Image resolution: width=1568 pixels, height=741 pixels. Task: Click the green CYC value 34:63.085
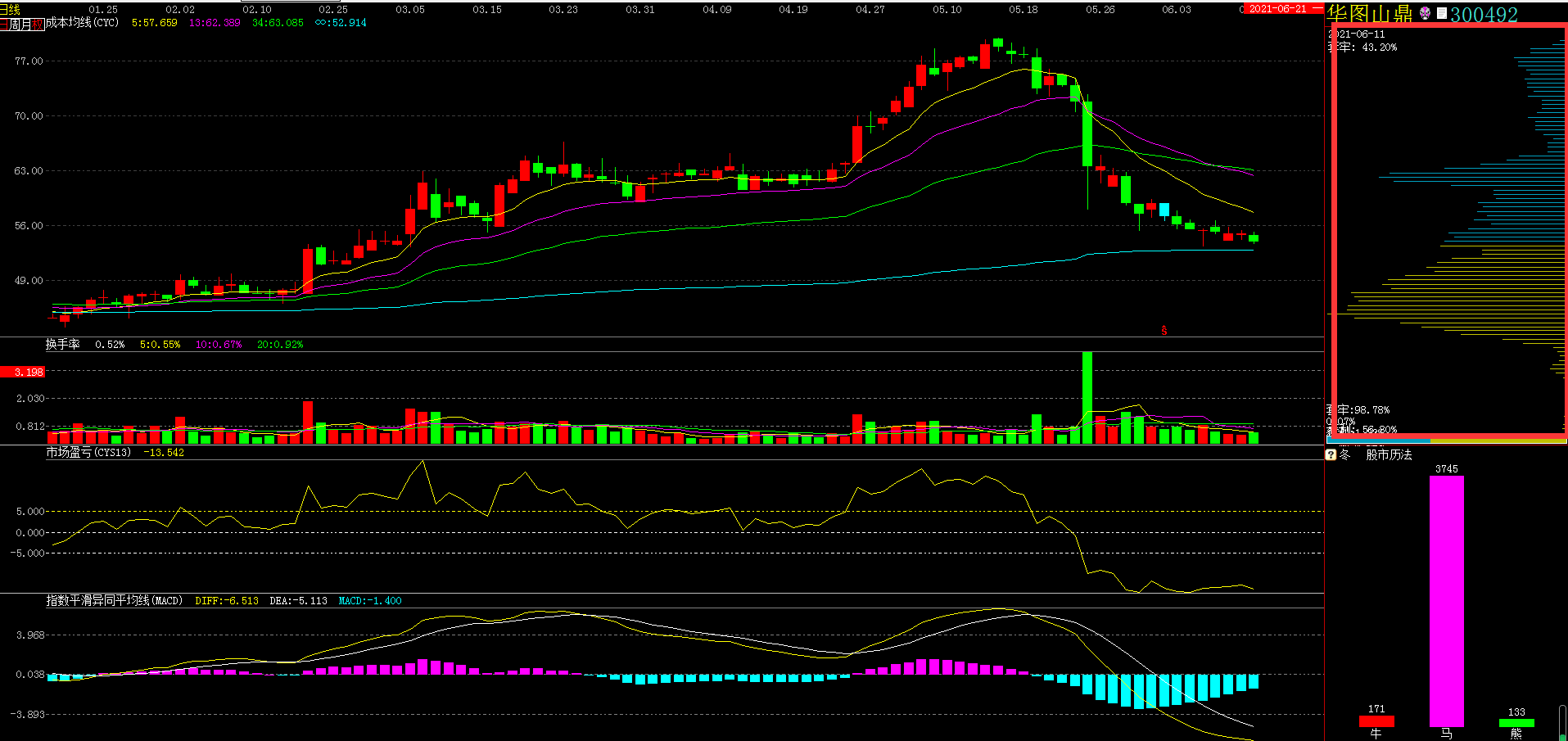tap(278, 23)
